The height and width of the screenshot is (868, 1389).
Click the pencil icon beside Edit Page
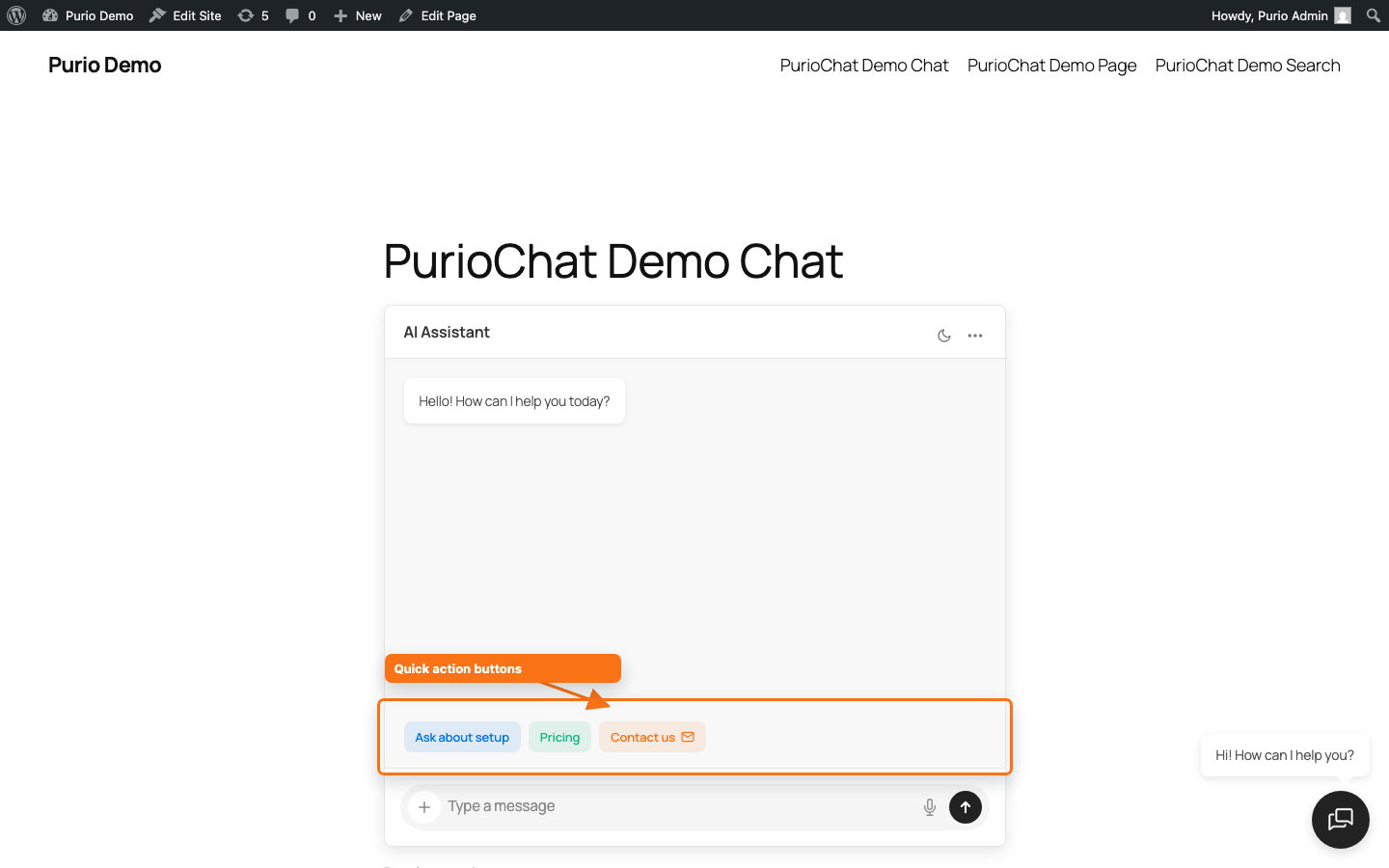pyautogui.click(x=406, y=15)
